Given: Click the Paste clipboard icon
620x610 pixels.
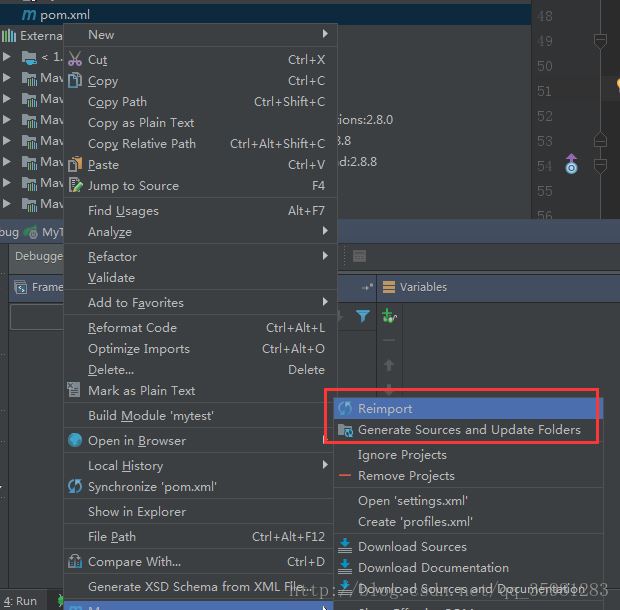Looking at the screenshot, I should (x=75, y=165).
